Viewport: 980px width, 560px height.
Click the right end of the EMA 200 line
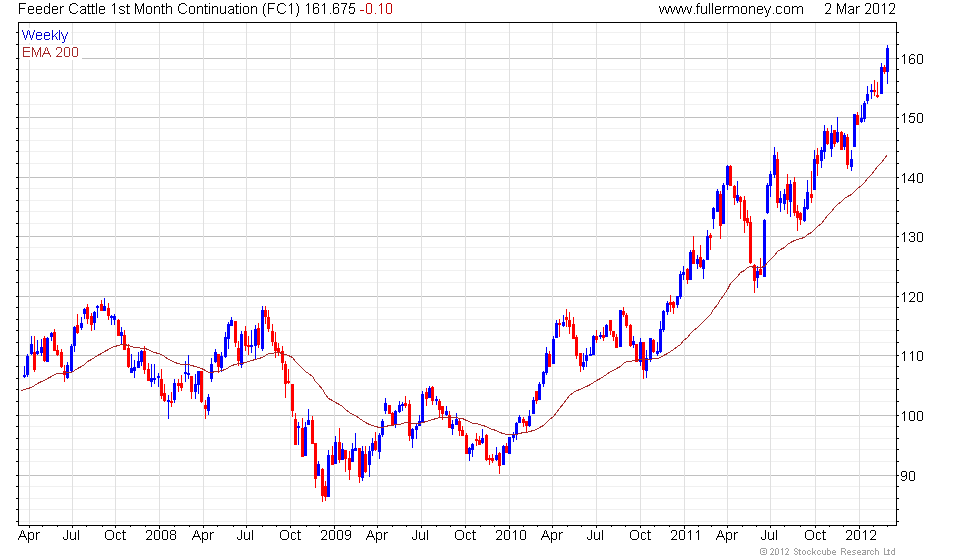coord(886,156)
